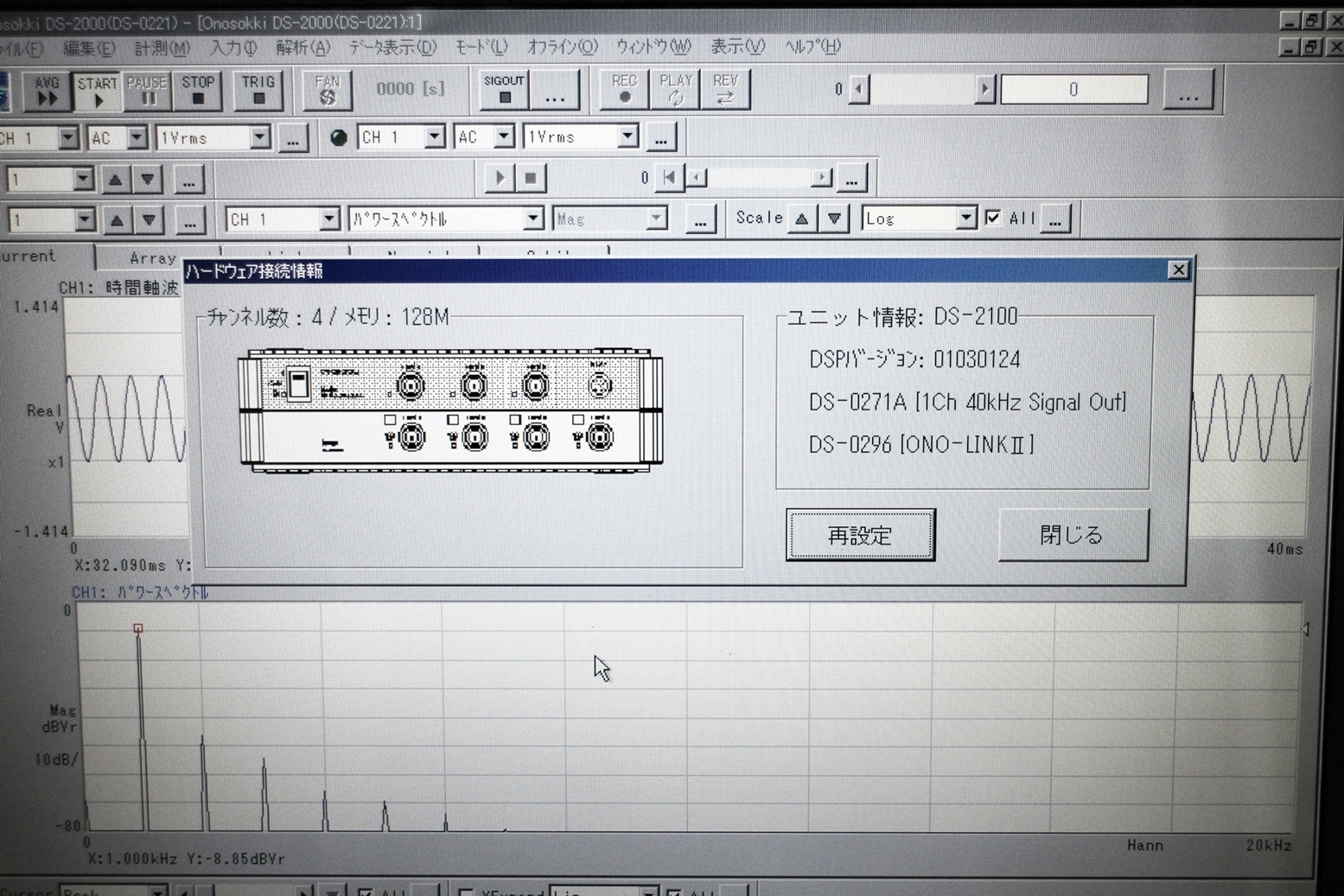Image resolution: width=1344 pixels, height=896 pixels.
Task: Switch to the Array tab
Action: (x=153, y=258)
